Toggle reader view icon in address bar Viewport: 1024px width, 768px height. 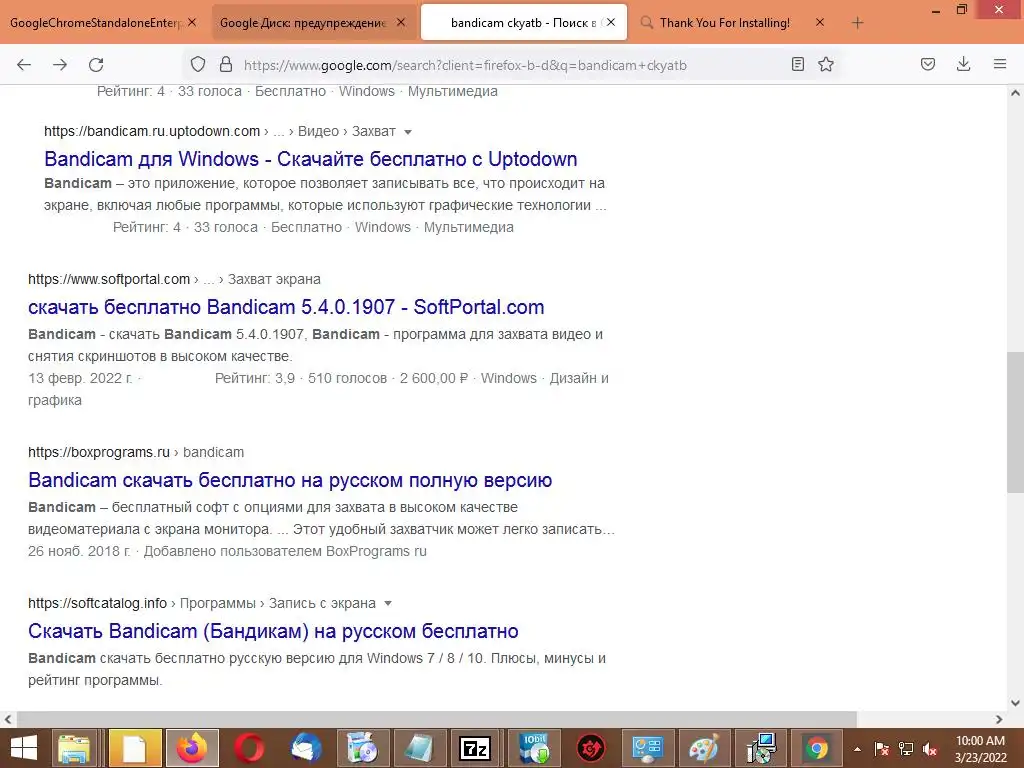click(797, 64)
